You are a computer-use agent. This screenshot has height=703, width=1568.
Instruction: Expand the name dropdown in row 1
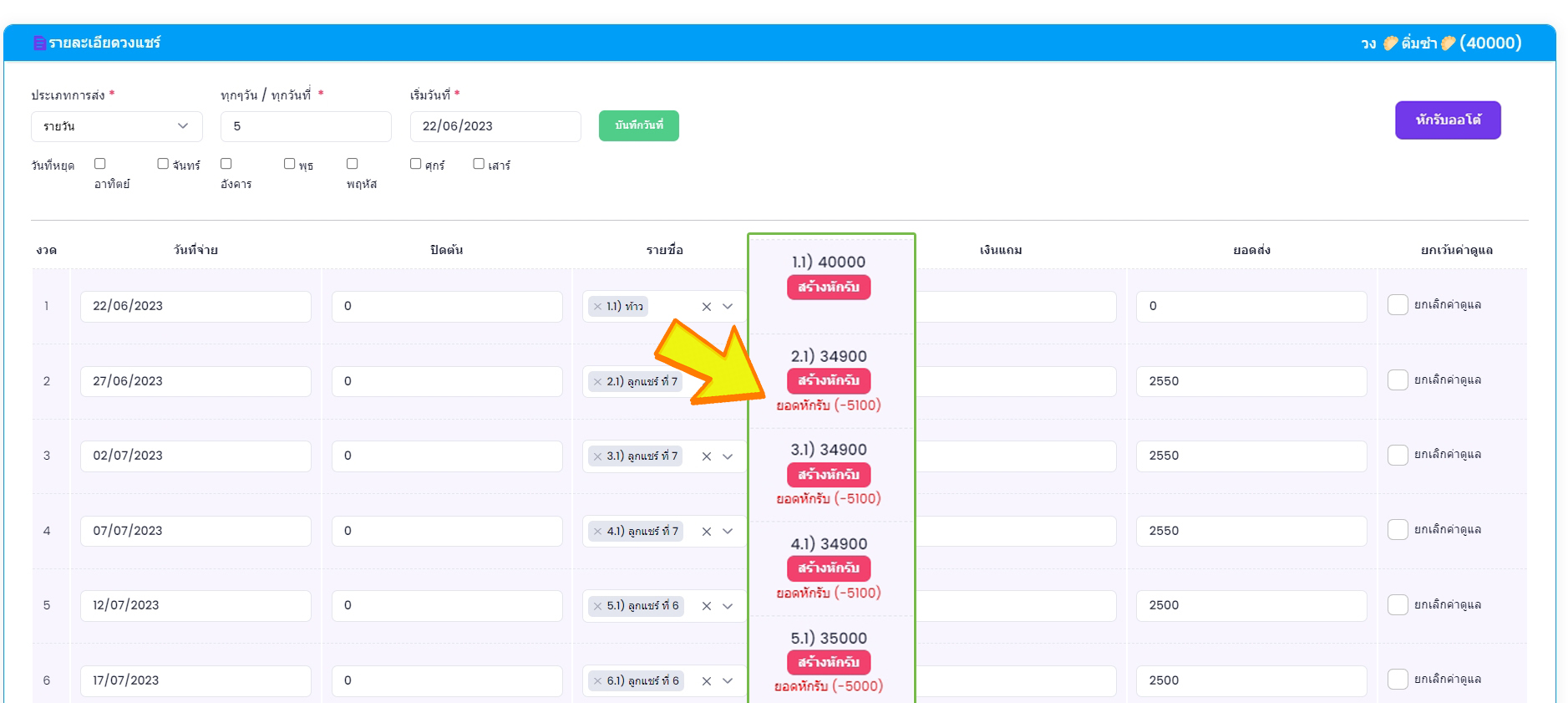tap(728, 307)
